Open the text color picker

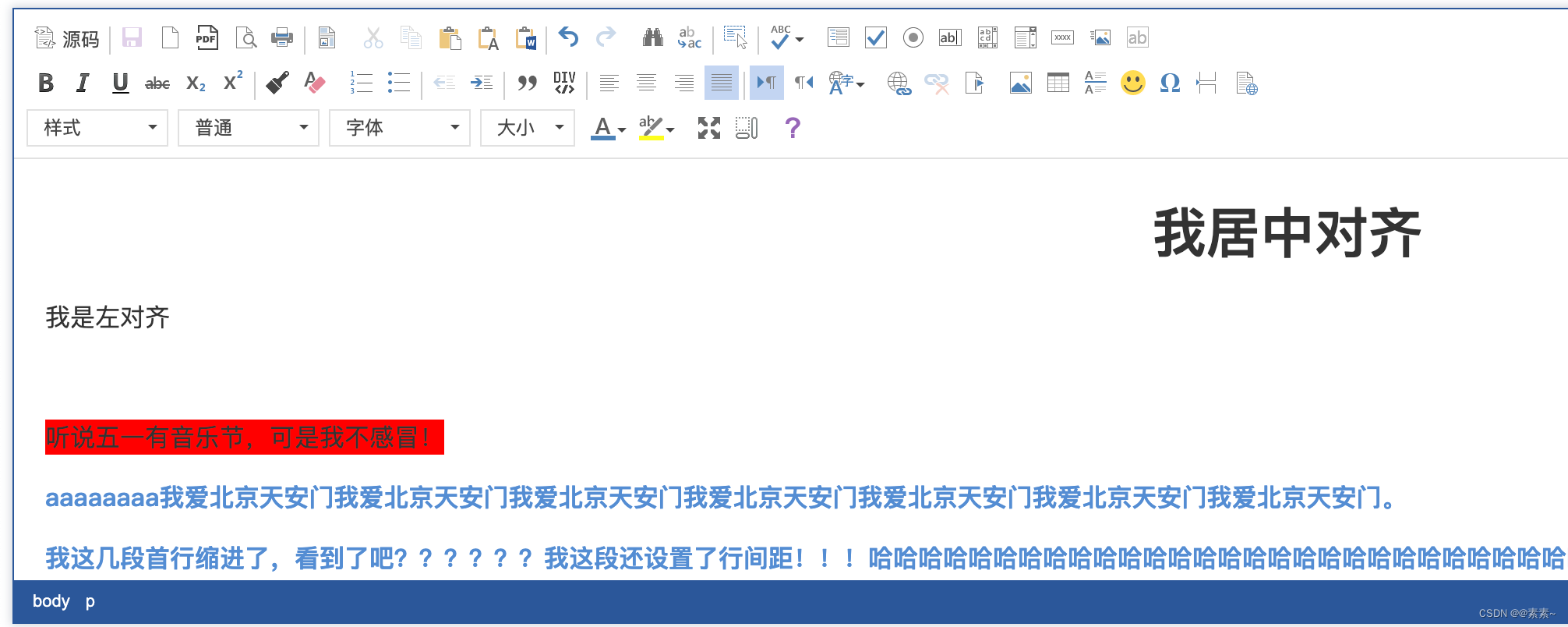pyautogui.click(x=608, y=128)
